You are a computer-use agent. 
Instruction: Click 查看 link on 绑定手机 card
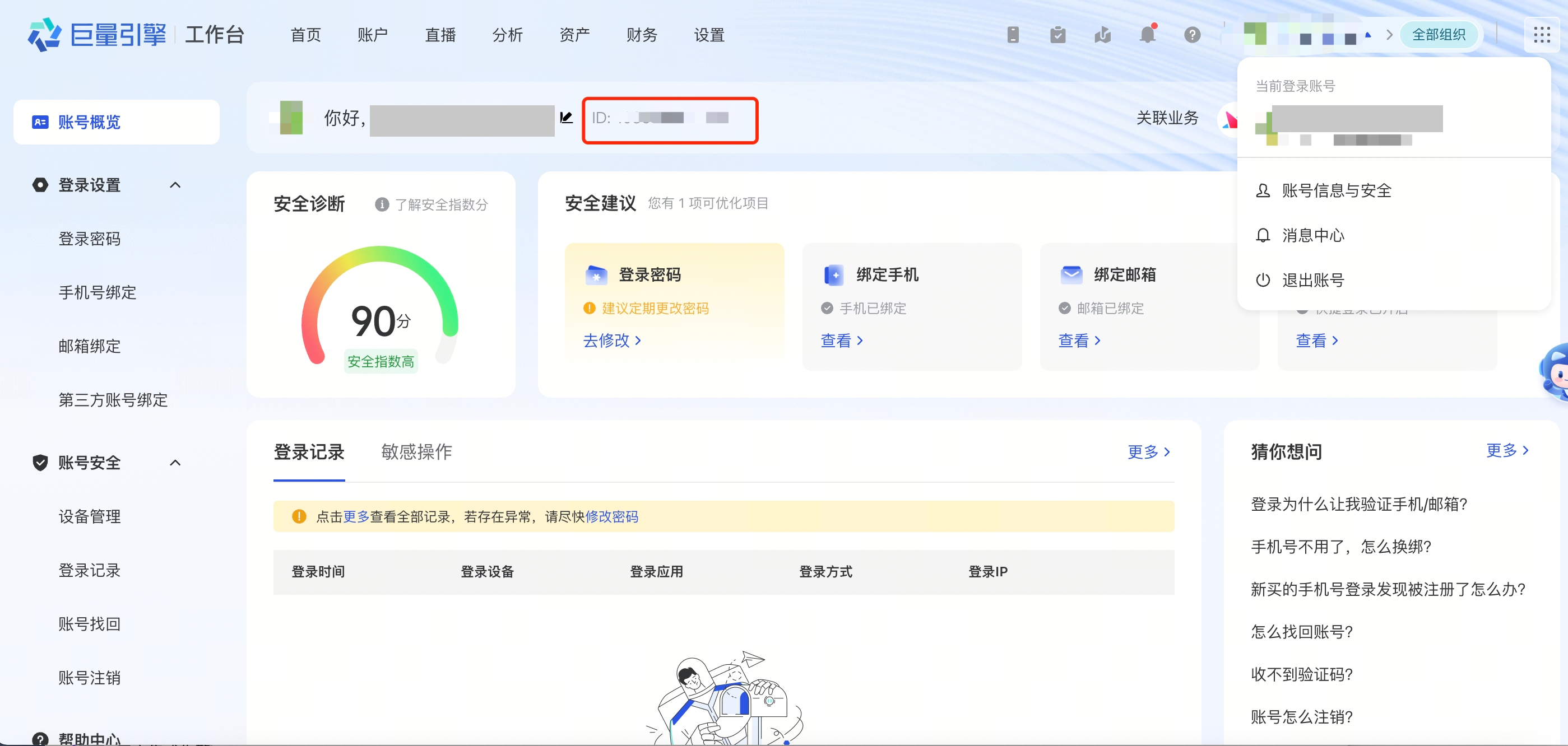(x=842, y=340)
